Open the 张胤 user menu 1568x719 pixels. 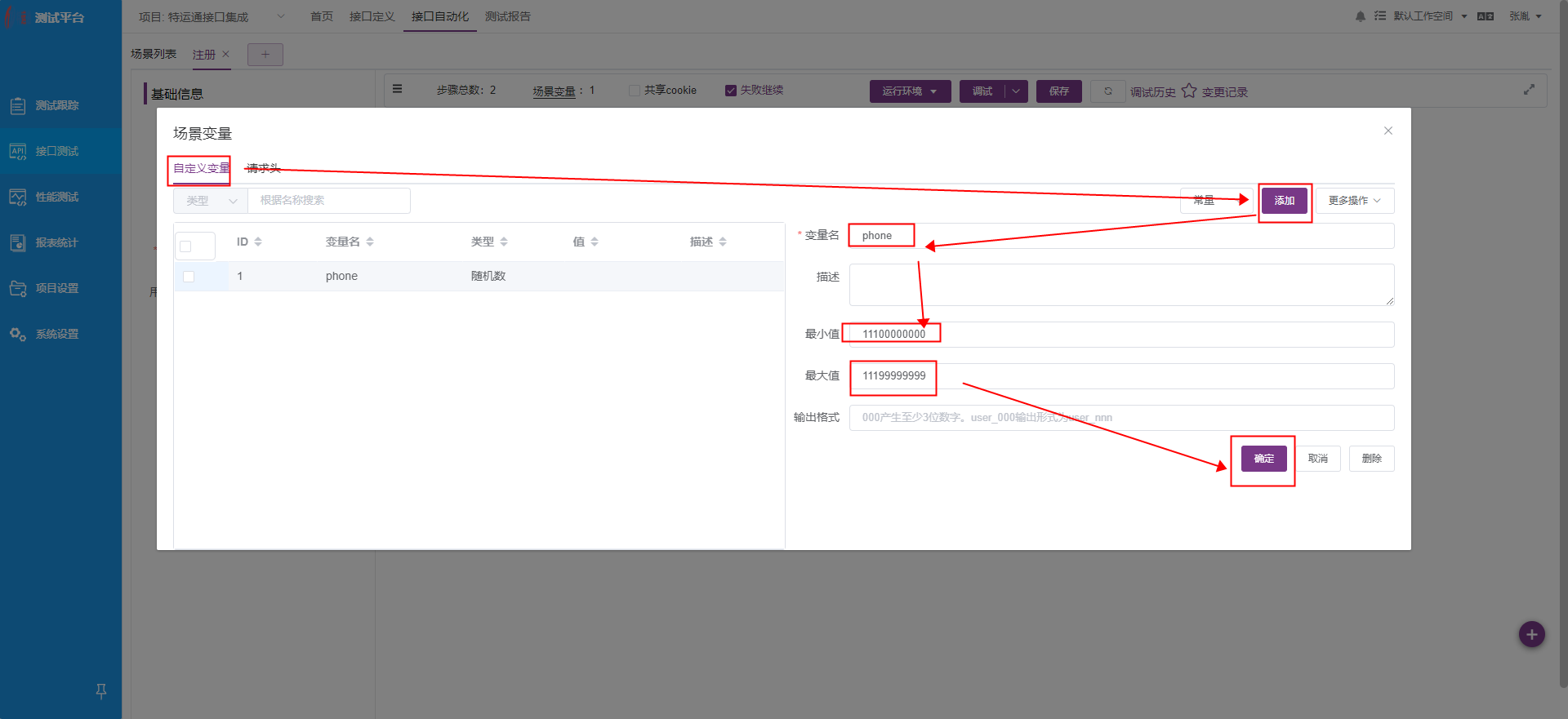1526,16
